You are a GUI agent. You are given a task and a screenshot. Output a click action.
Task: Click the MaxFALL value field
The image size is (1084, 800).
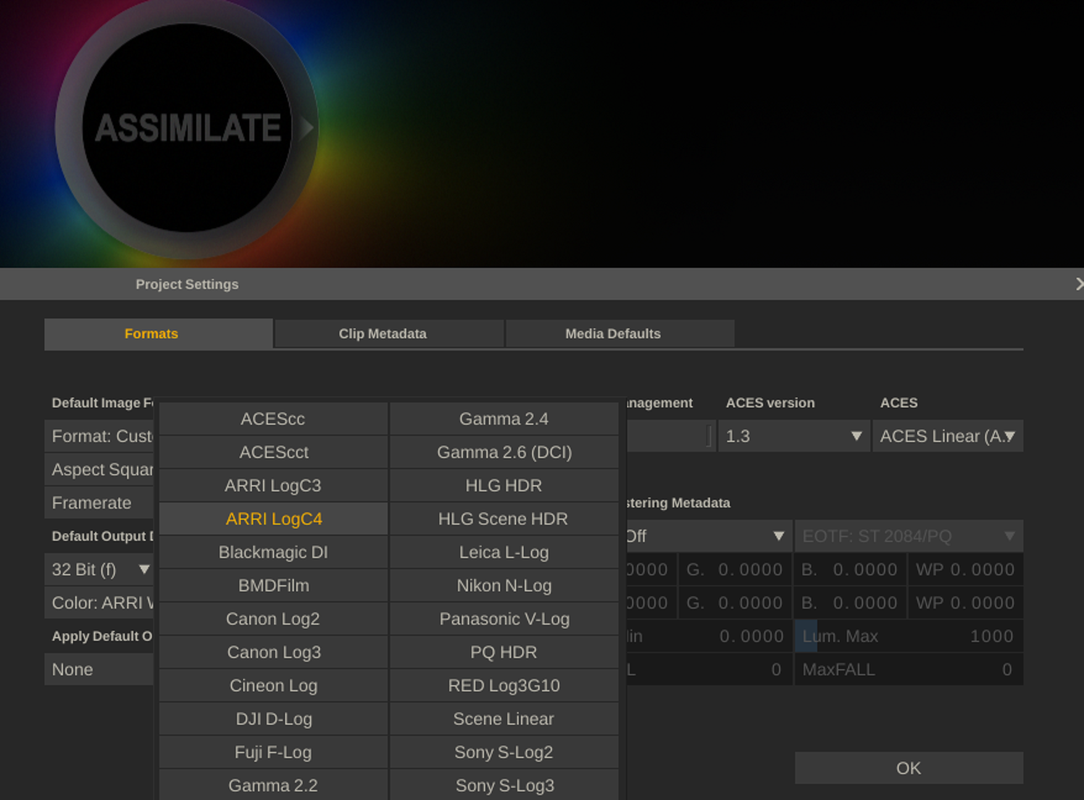908,669
